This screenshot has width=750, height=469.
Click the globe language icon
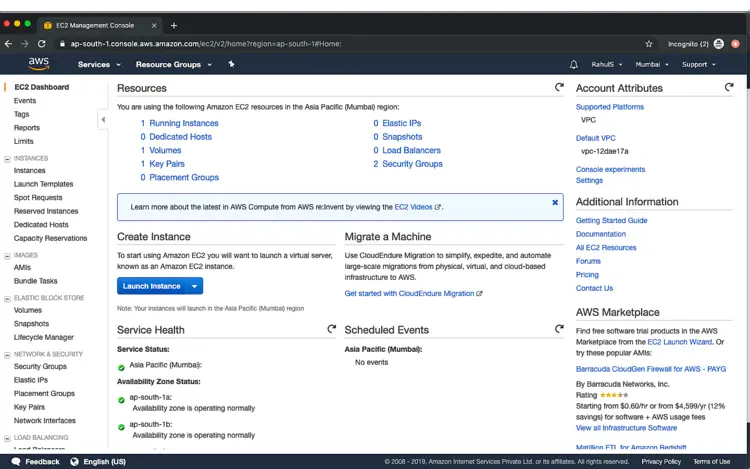pos(74,461)
